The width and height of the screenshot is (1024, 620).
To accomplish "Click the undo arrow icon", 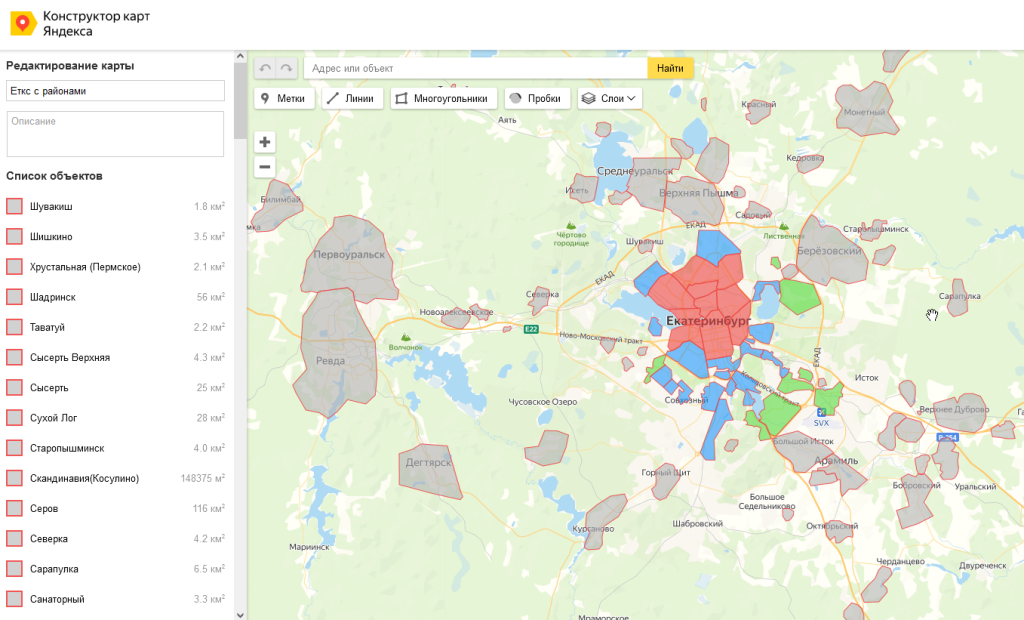I will tap(265, 68).
